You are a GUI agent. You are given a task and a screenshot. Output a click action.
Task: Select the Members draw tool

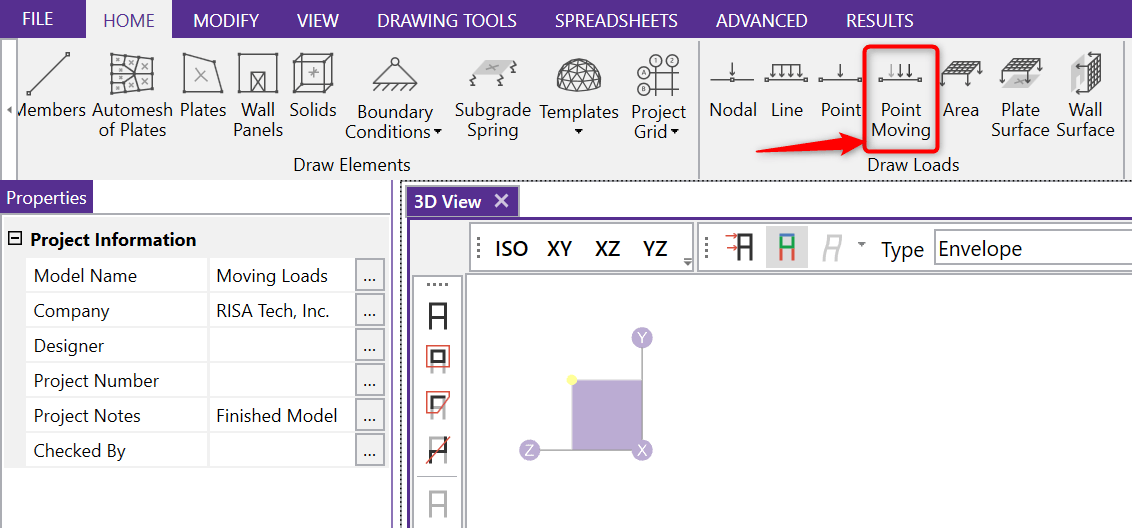[52, 90]
